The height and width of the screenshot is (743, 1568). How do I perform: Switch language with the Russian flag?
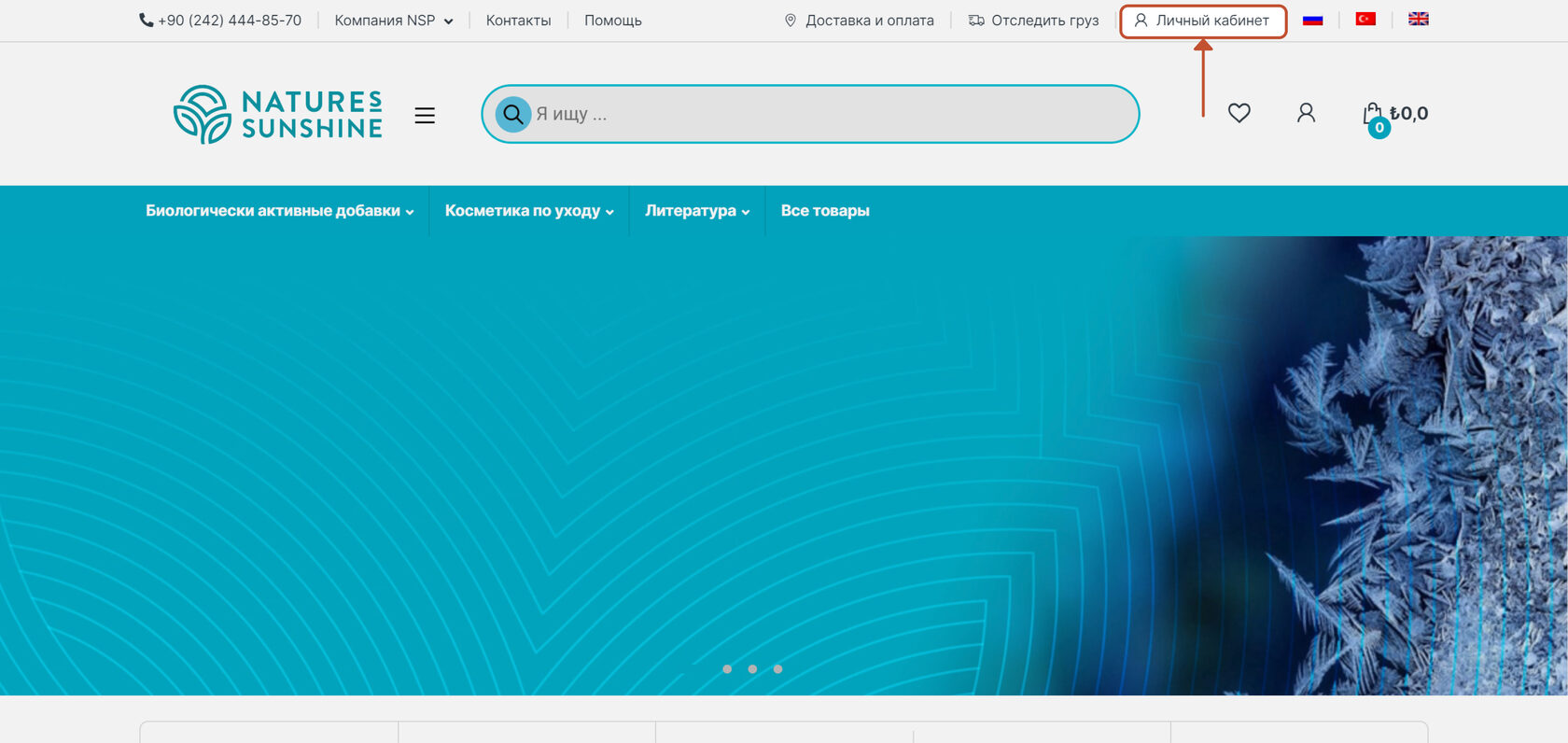coord(1312,20)
